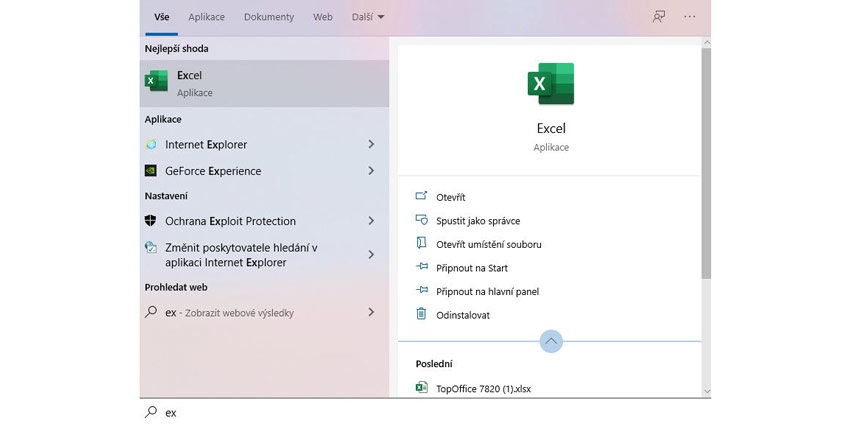Screen dimensions: 850x425
Task: Click the Odinstalovat trash icon
Action: click(421, 314)
